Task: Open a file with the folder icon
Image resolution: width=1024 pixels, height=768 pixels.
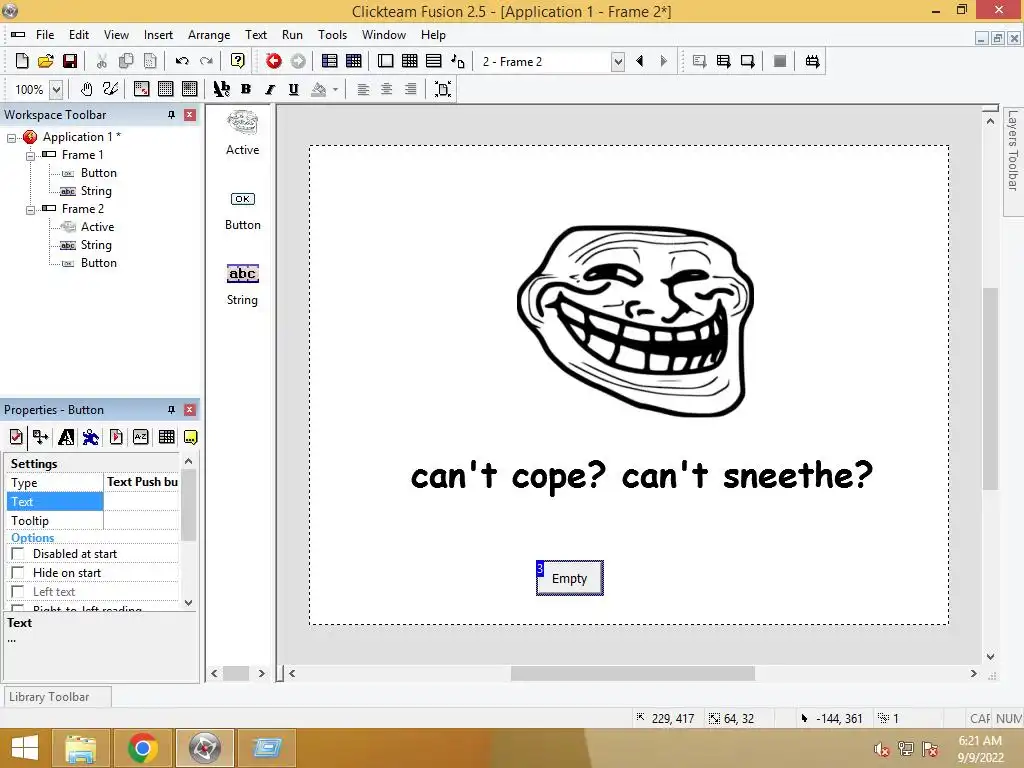Action: pyautogui.click(x=46, y=61)
